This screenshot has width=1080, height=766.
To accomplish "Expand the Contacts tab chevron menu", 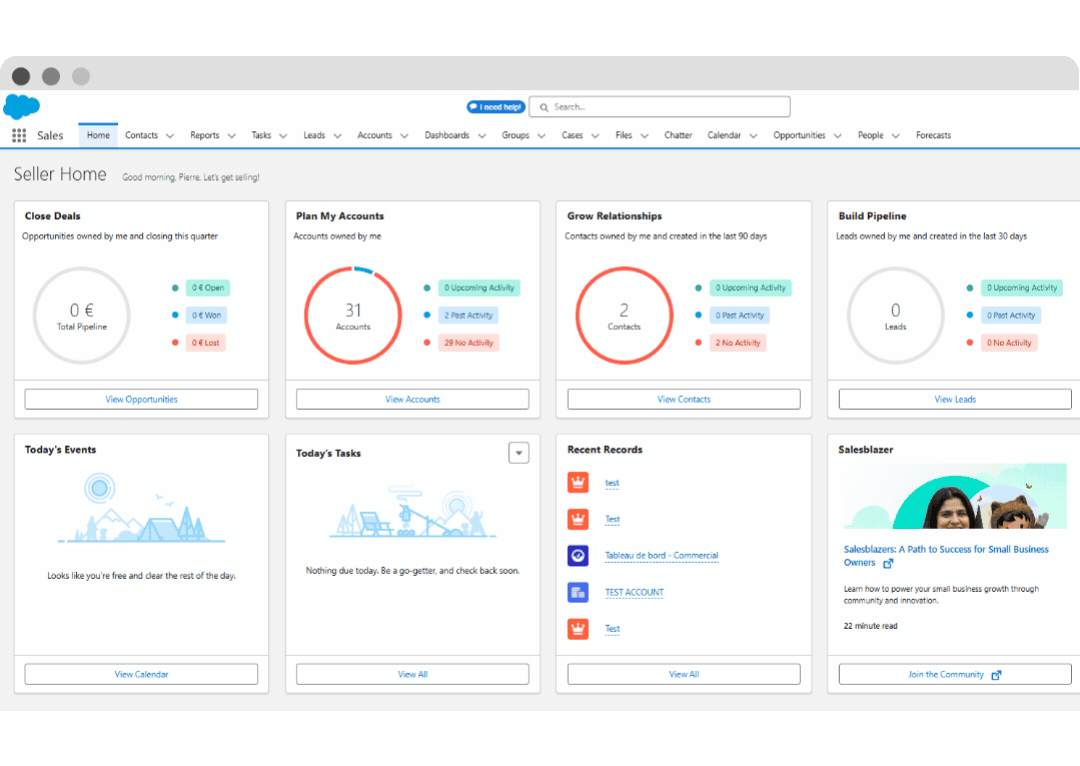I will (x=170, y=136).
